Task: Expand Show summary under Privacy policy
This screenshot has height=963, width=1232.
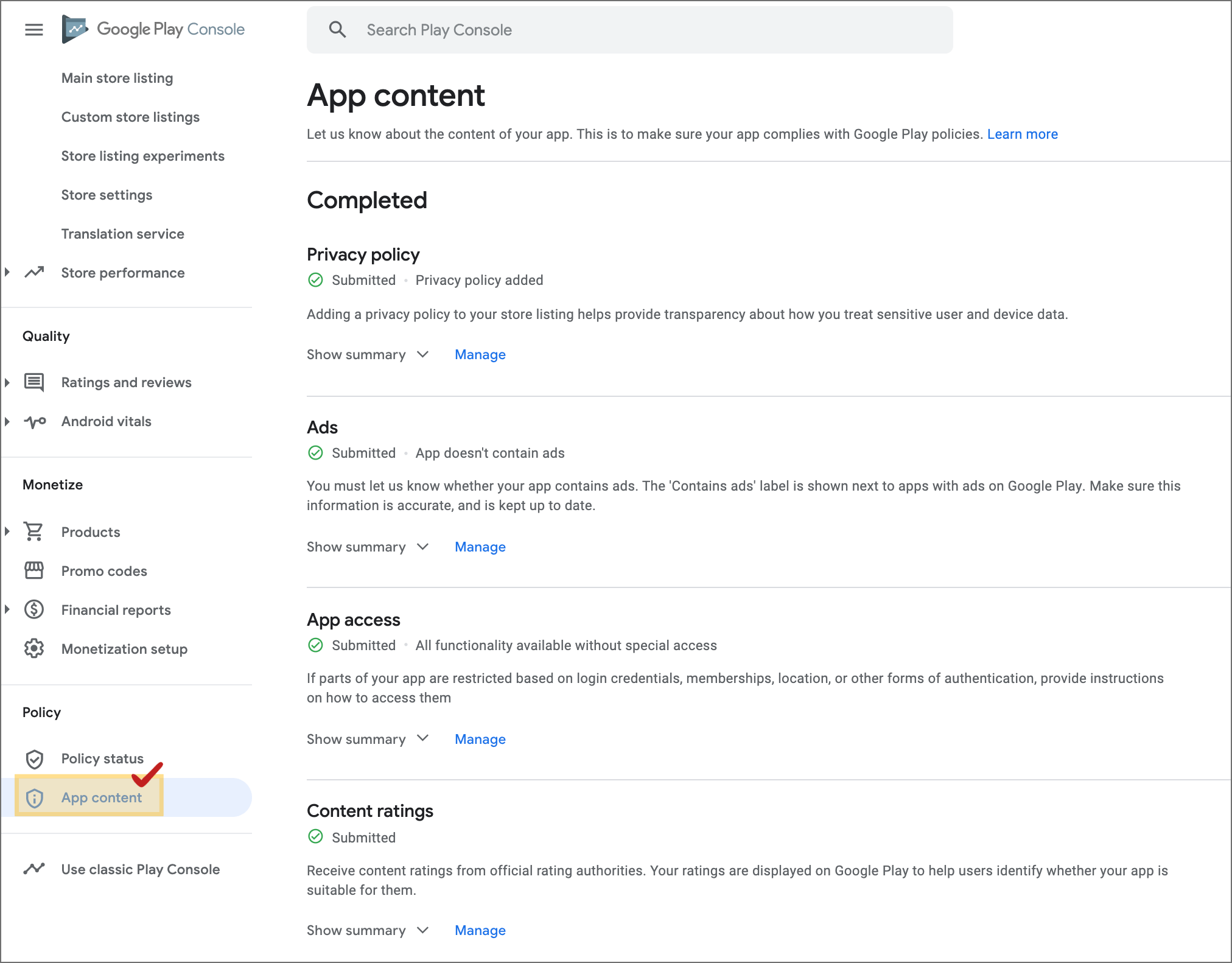Action: (368, 354)
